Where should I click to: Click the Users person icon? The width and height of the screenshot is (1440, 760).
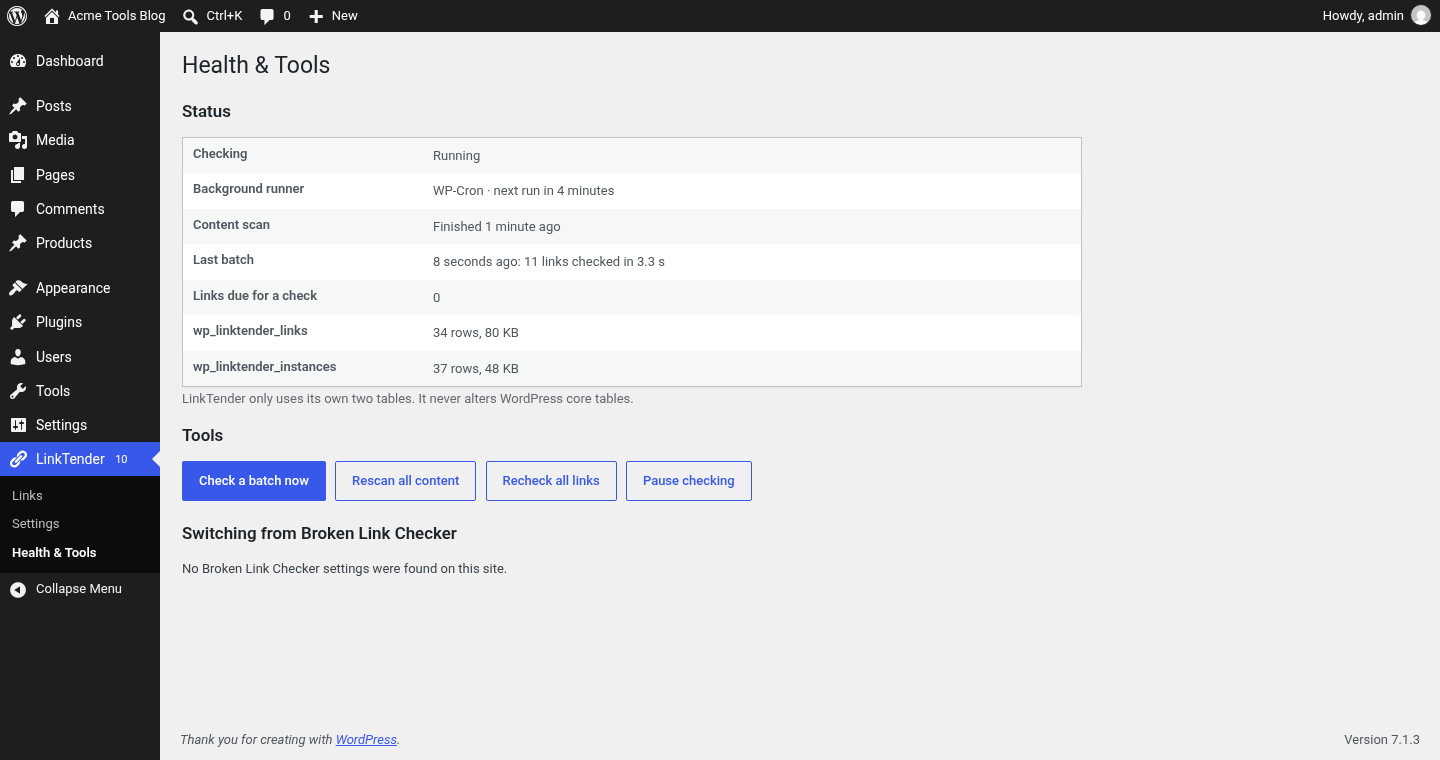(18, 357)
